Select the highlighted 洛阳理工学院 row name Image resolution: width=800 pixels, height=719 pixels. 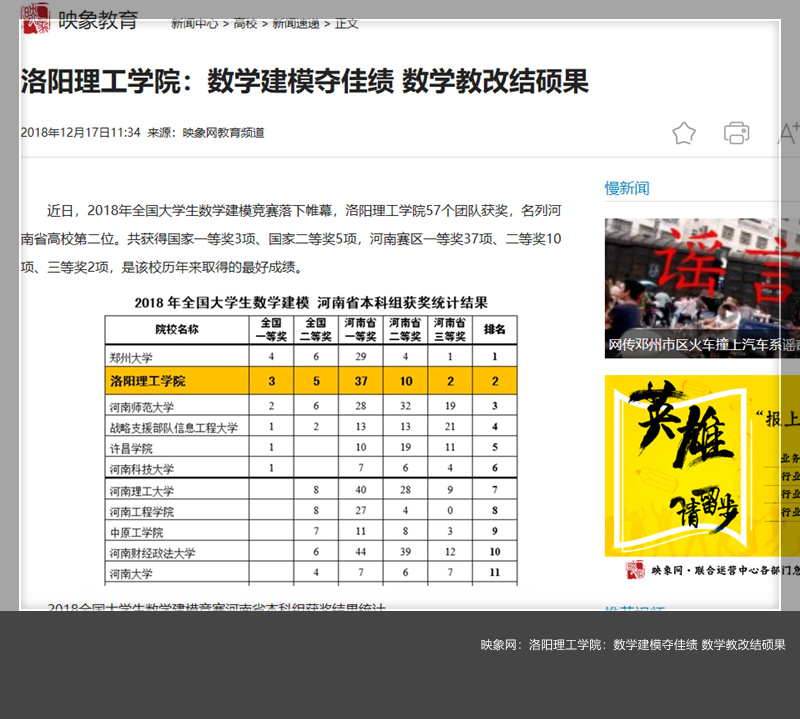click(148, 381)
